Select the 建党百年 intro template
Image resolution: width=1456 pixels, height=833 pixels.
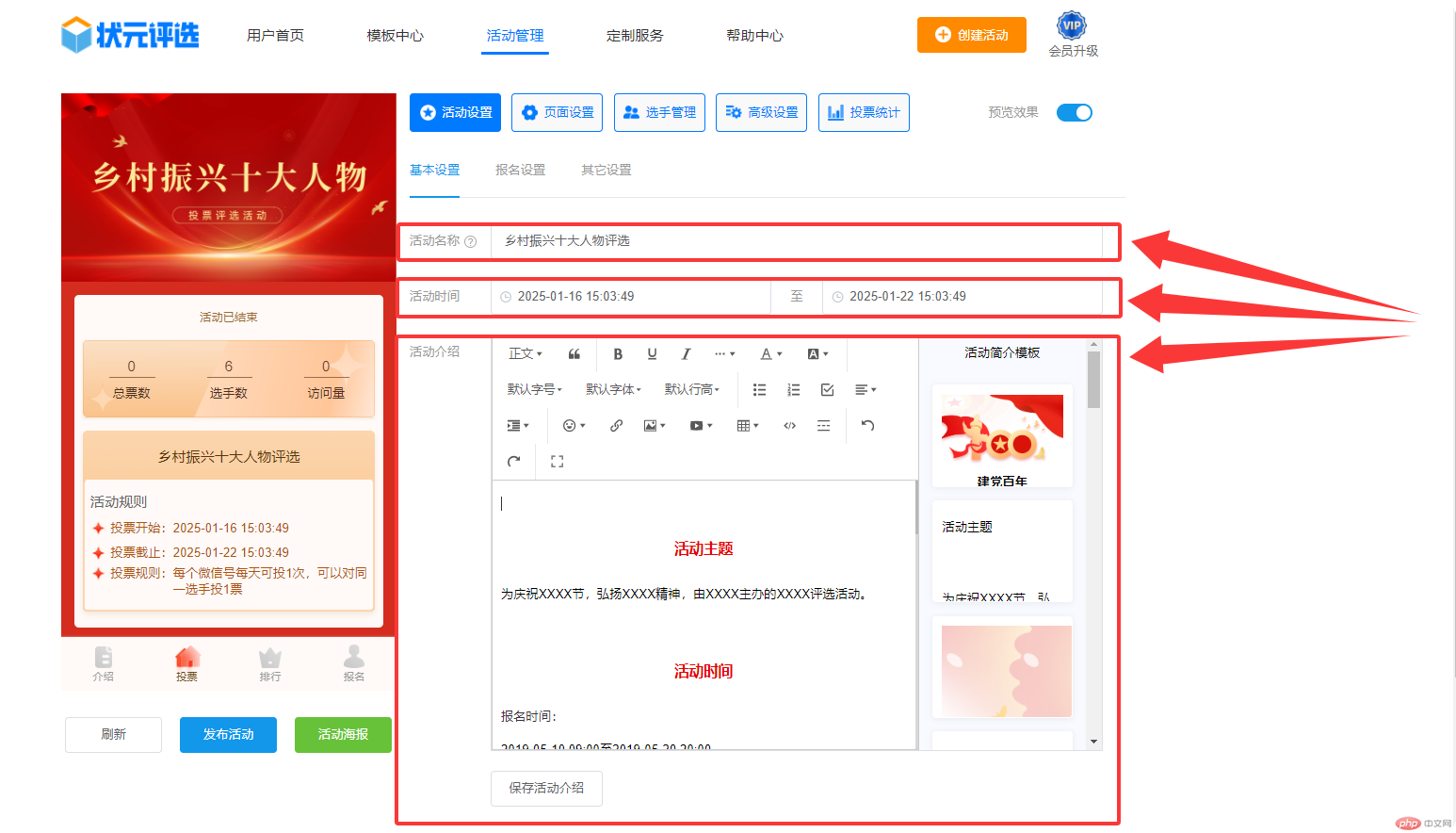pos(1002,436)
